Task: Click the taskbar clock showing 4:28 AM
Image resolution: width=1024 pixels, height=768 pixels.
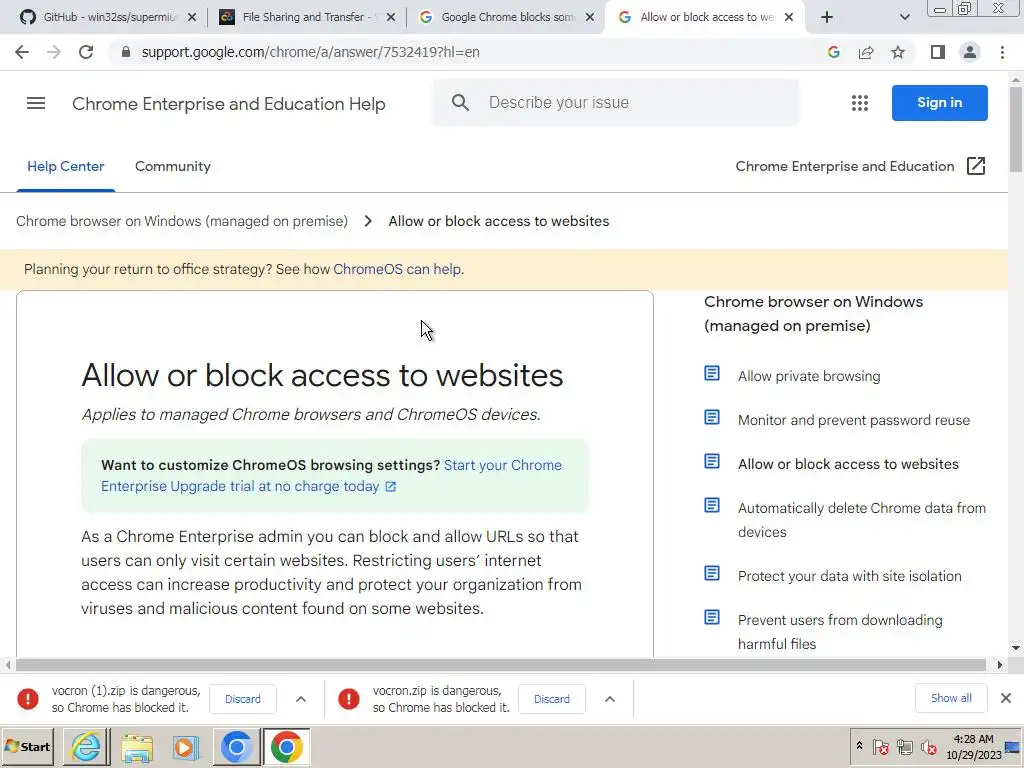Action: [973, 746]
